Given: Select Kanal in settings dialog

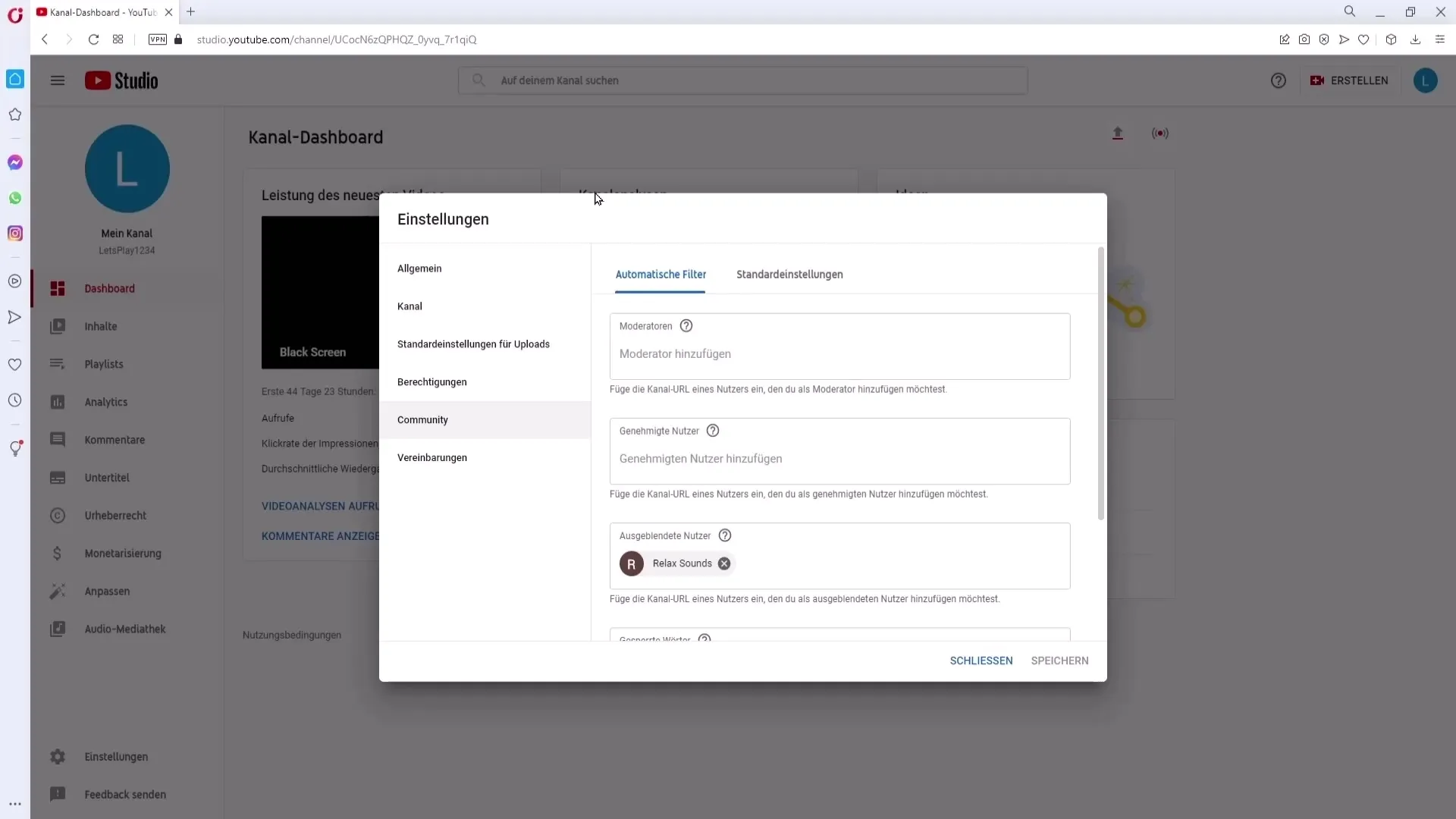Looking at the screenshot, I should click(x=485, y=306).
